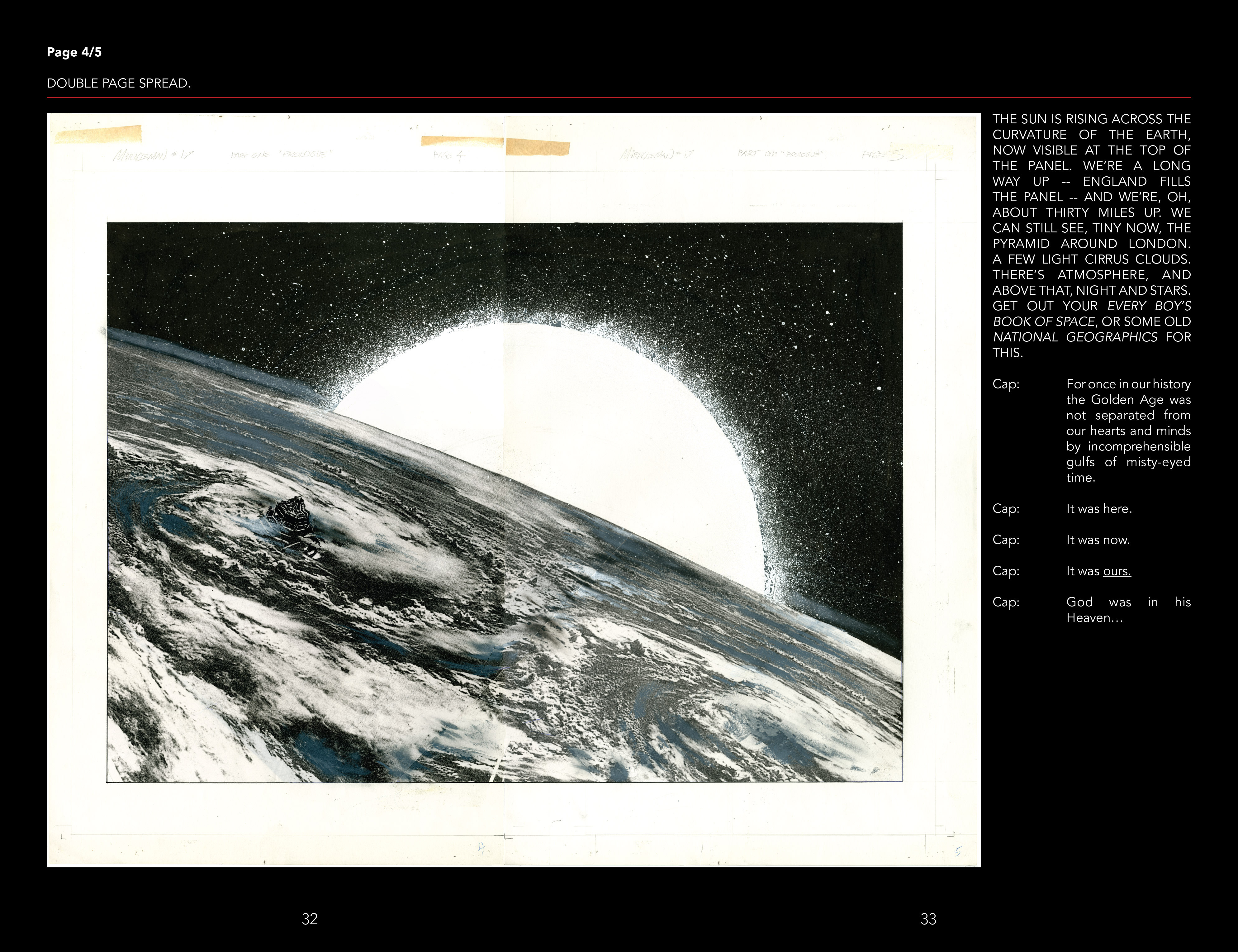Click caption 'the Golden Age was'

coord(1128,399)
